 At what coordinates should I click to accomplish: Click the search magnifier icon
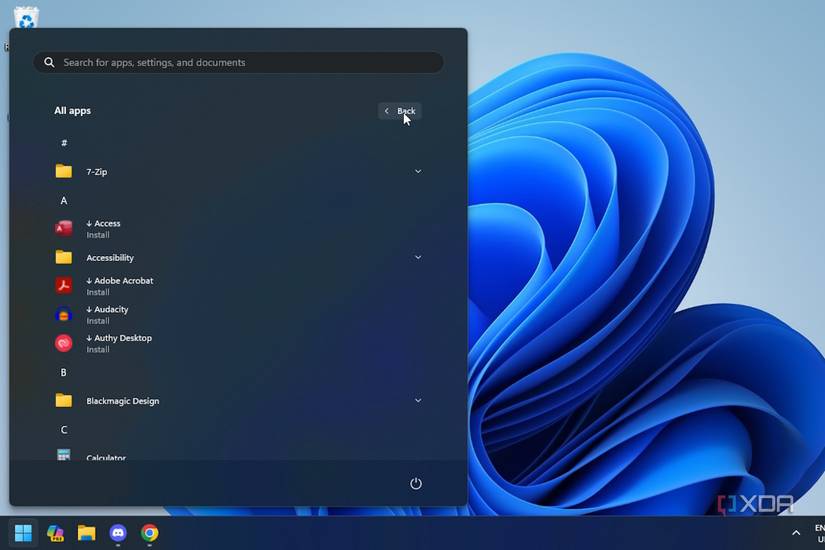click(x=49, y=63)
